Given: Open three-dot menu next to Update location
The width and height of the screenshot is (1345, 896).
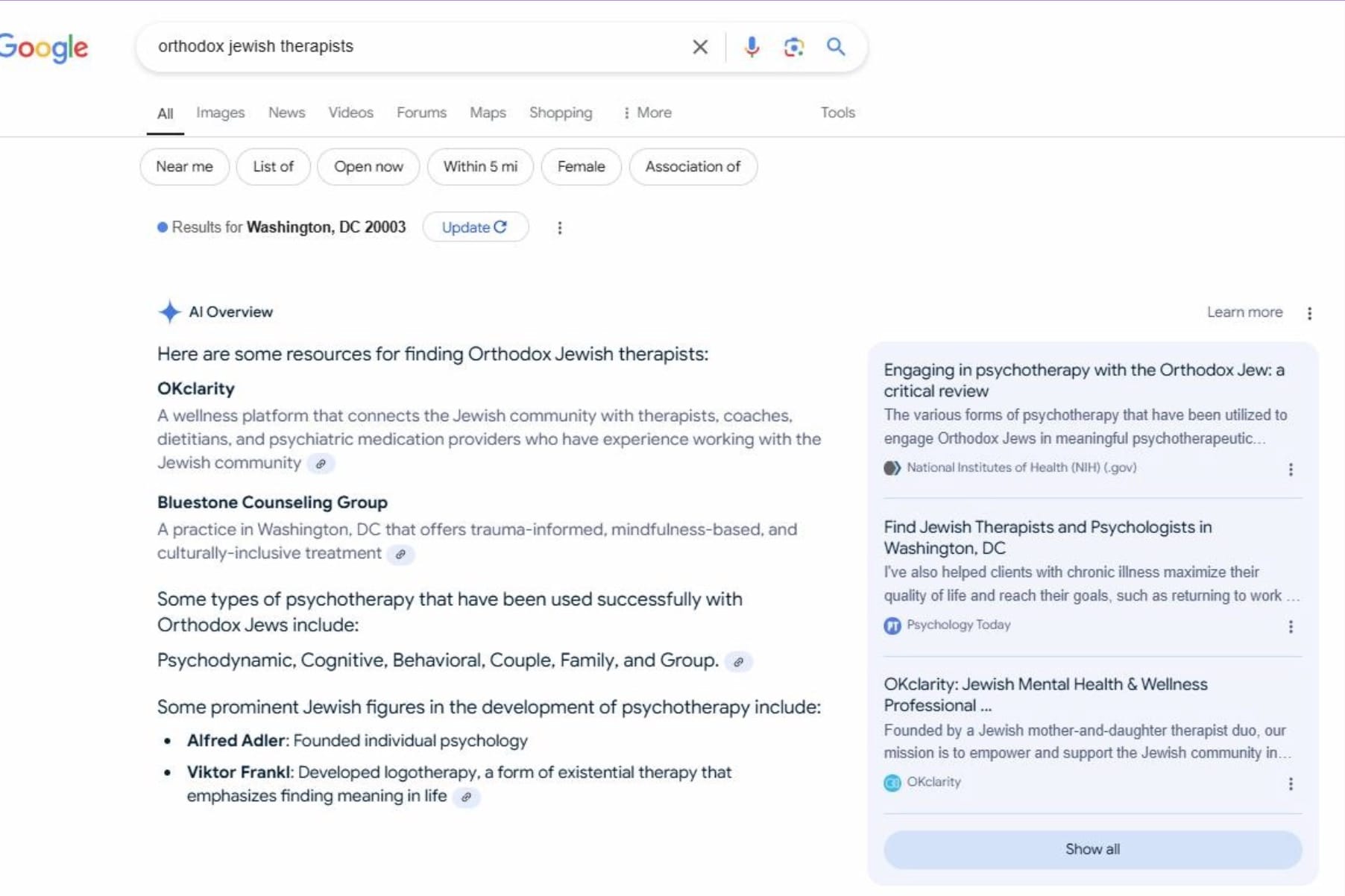Looking at the screenshot, I should point(559,228).
